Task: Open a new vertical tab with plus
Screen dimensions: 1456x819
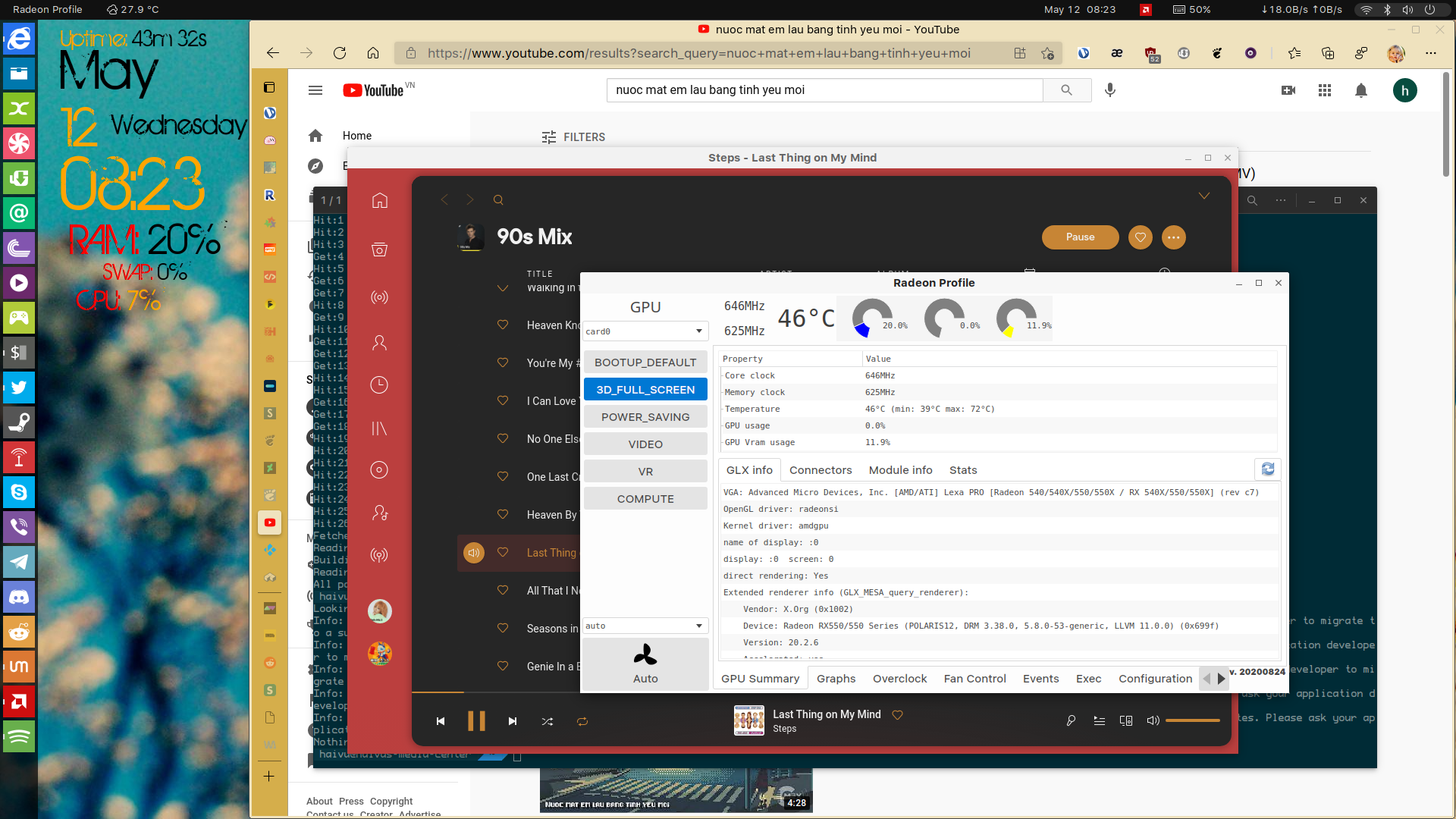Action: pos(269,777)
